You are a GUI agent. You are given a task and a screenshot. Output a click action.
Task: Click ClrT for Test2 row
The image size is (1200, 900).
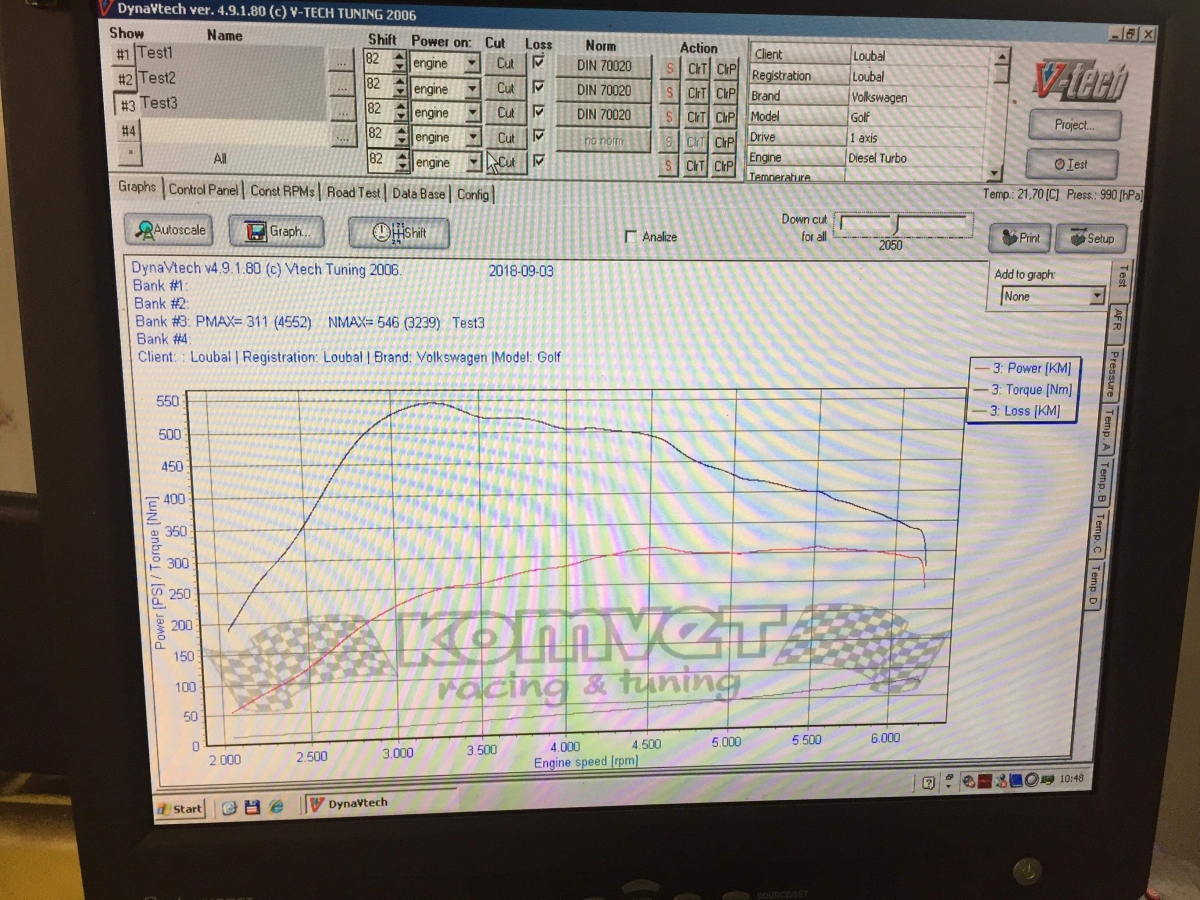tap(697, 93)
